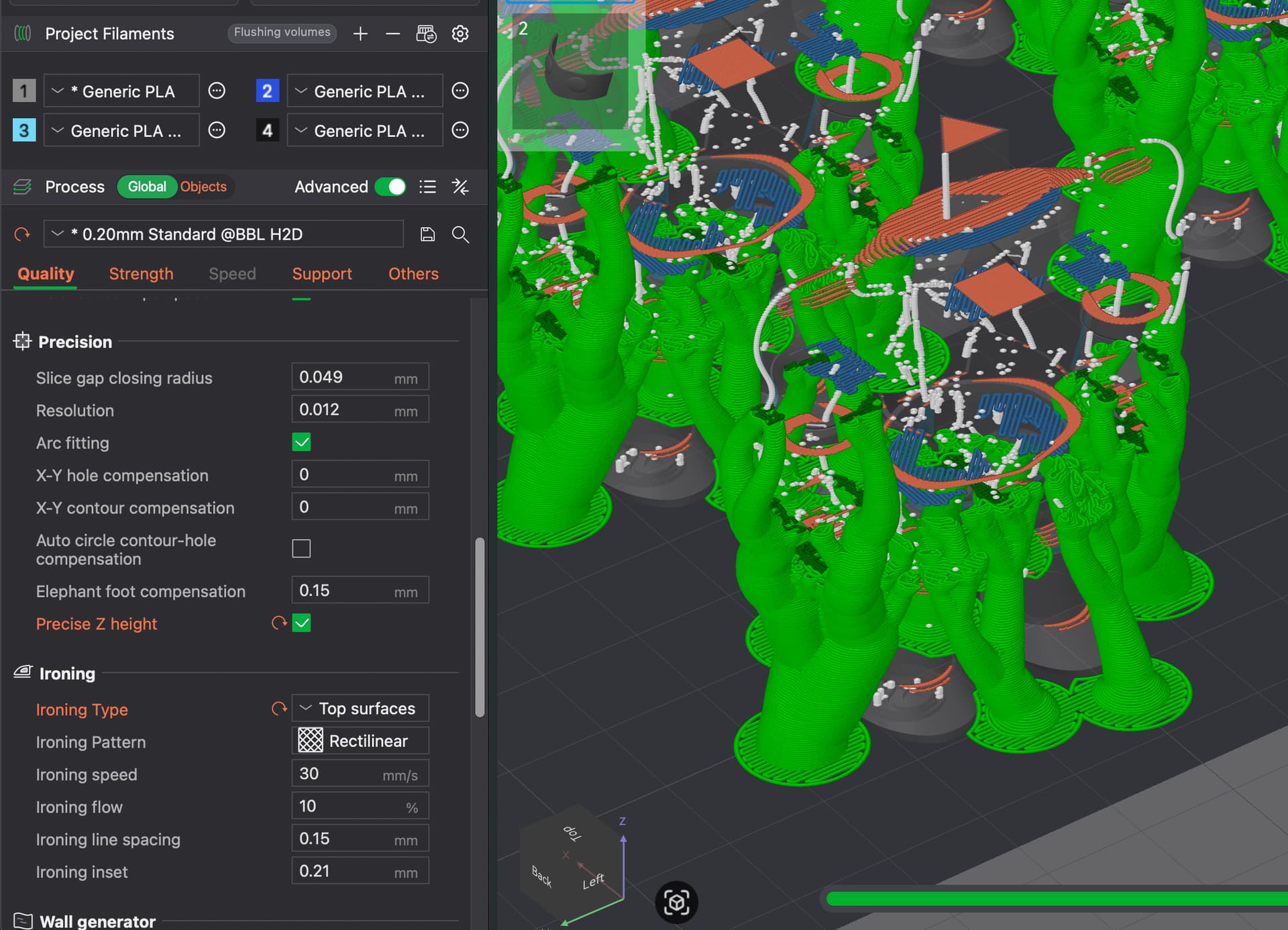The width and height of the screenshot is (1288, 930).
Task: Switch process scope to Global
Action: [x=147, y=187]
